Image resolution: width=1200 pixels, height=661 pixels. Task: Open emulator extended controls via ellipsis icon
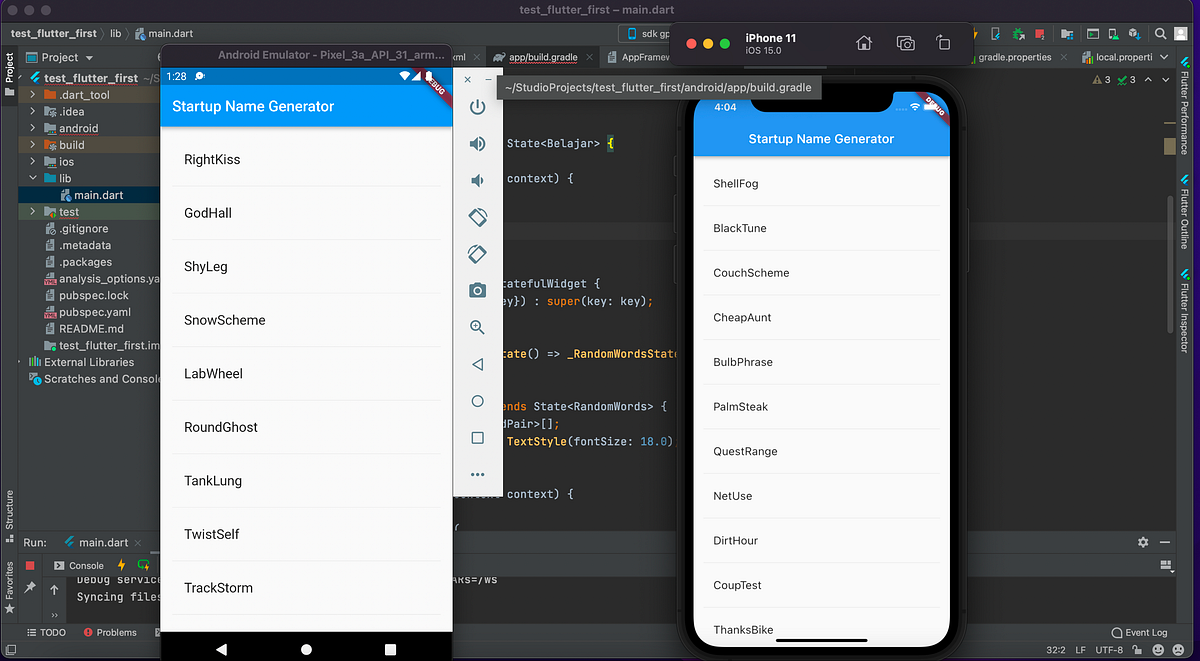pyautogui.click(x=477, y=474)
